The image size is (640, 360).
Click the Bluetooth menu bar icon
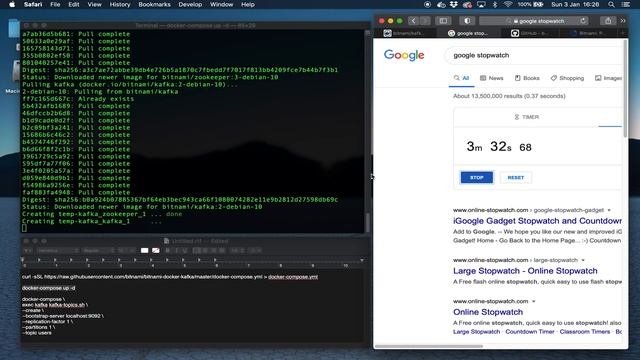click(495, 4)
